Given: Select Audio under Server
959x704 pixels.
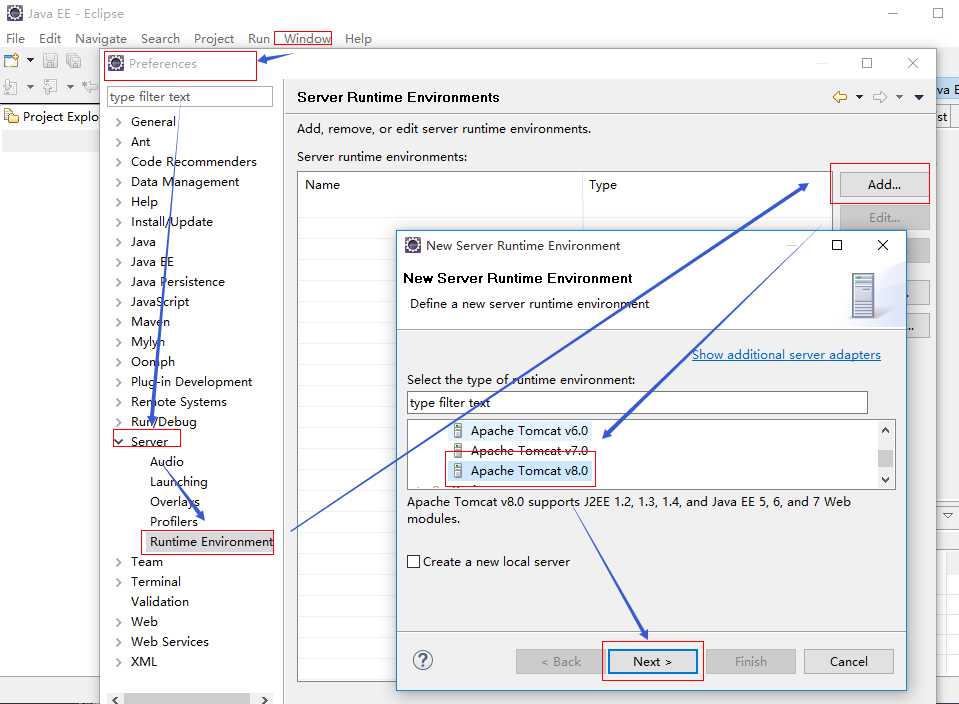Looking at the screenshot, I should point(166,461).
